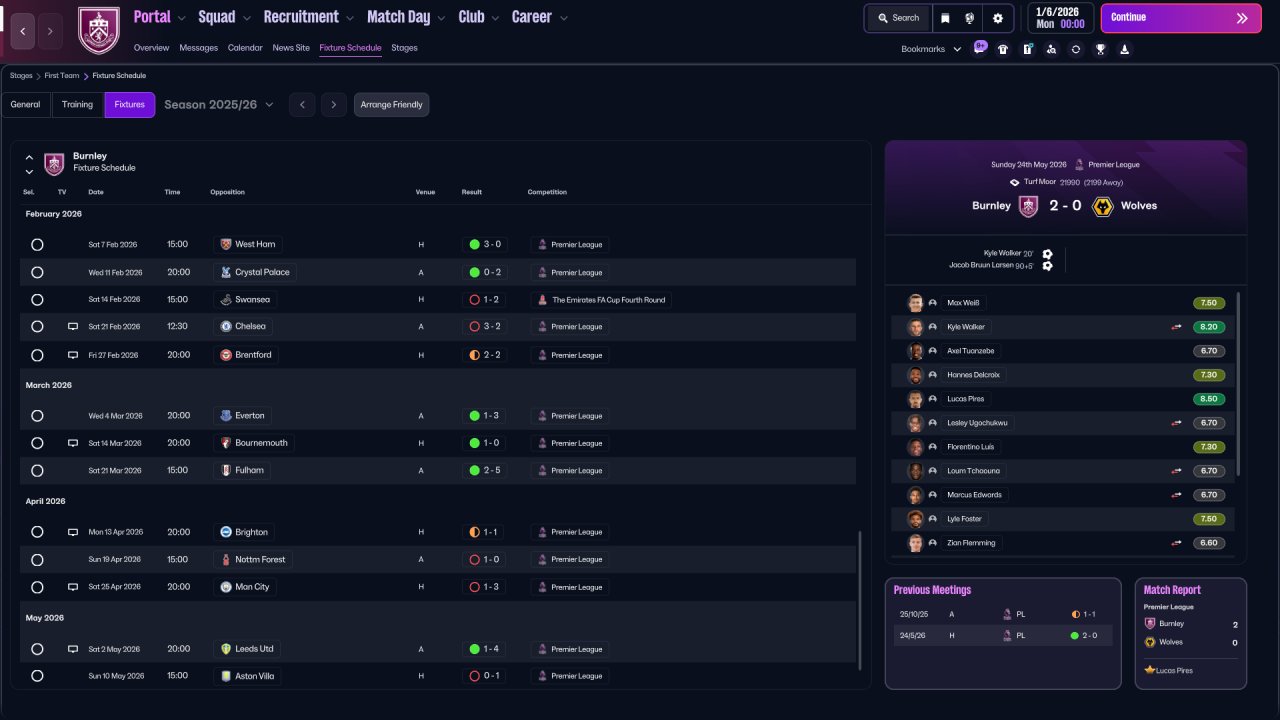Select the West Ham fixture radio button
The image size is (1280, 720).
[x=37, y=244]
